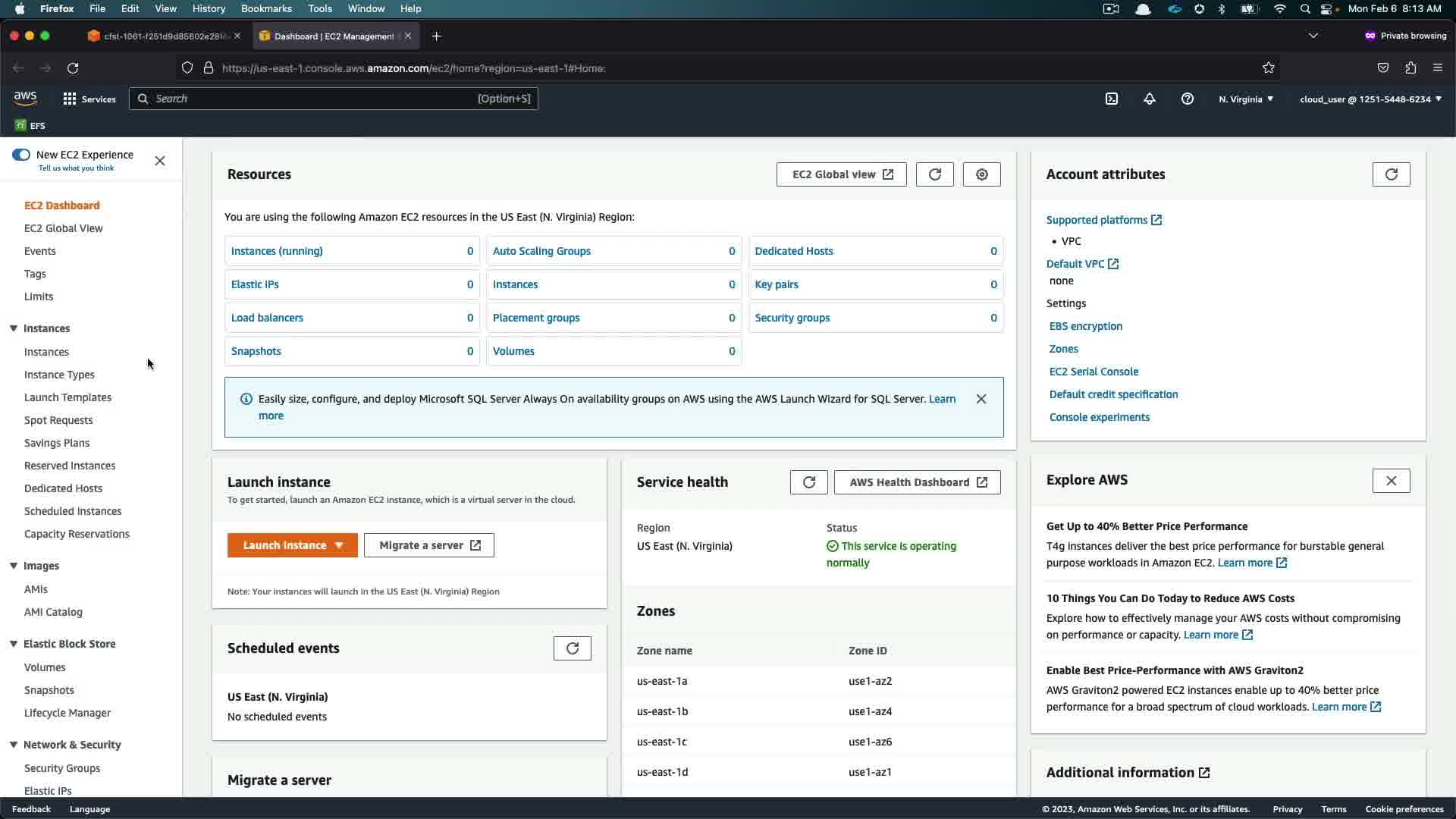Switch to the first browser tab
This screenshot has height=819, width=1456.
pyautogui.click(x=163, y=36)
